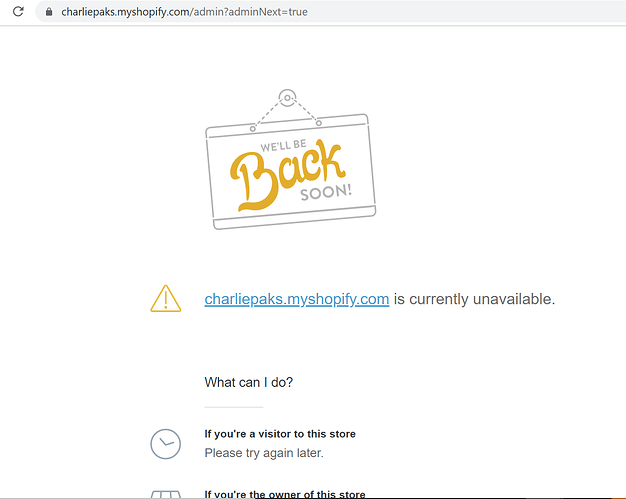Click the admin?adminNext=true part of URL
Viewport: 626px width, 499px height.
tap(251, 12)
